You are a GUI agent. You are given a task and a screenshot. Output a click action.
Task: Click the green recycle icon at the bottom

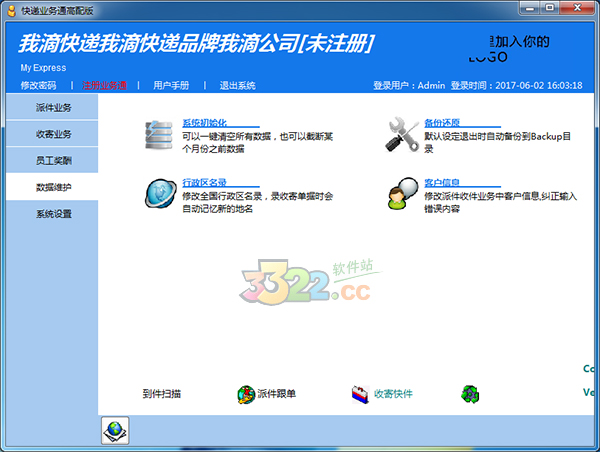coord(470,394)
